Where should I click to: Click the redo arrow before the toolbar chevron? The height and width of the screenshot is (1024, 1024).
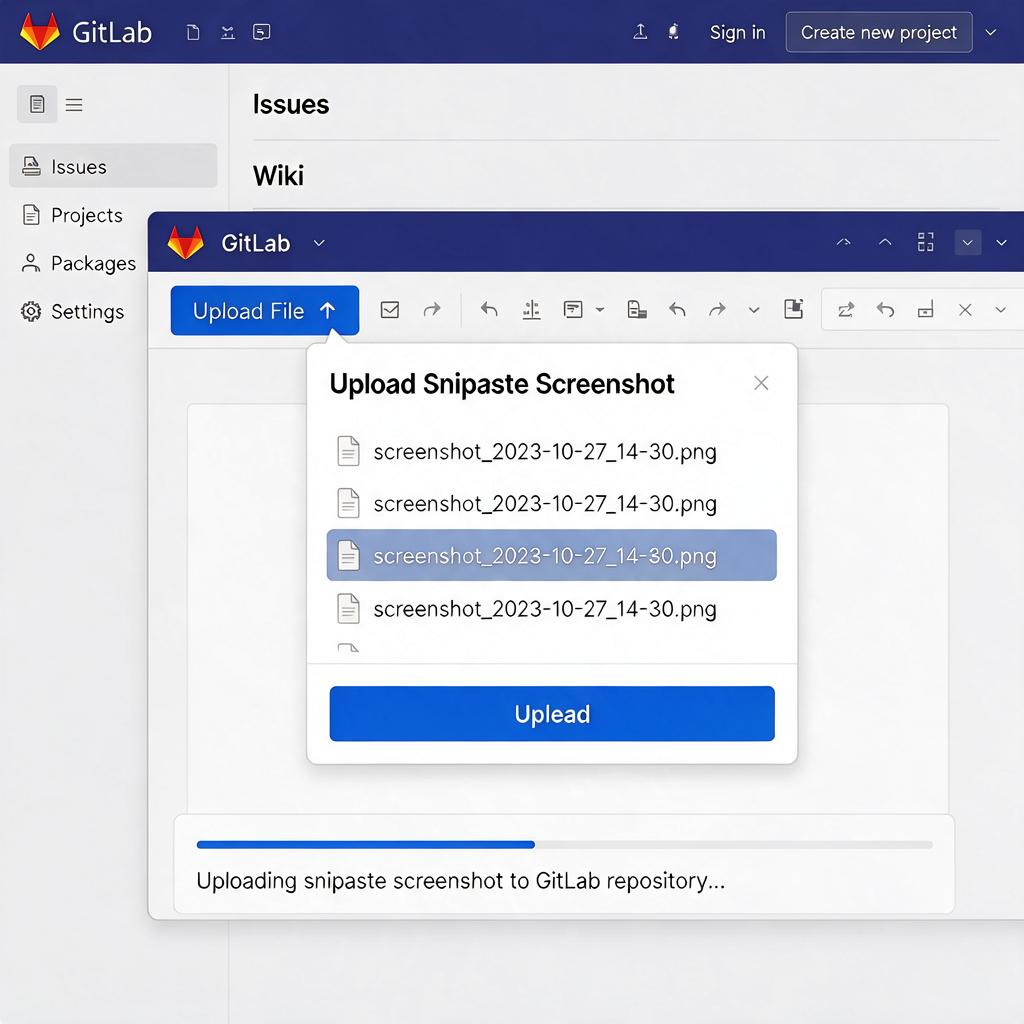click(717, 310)
